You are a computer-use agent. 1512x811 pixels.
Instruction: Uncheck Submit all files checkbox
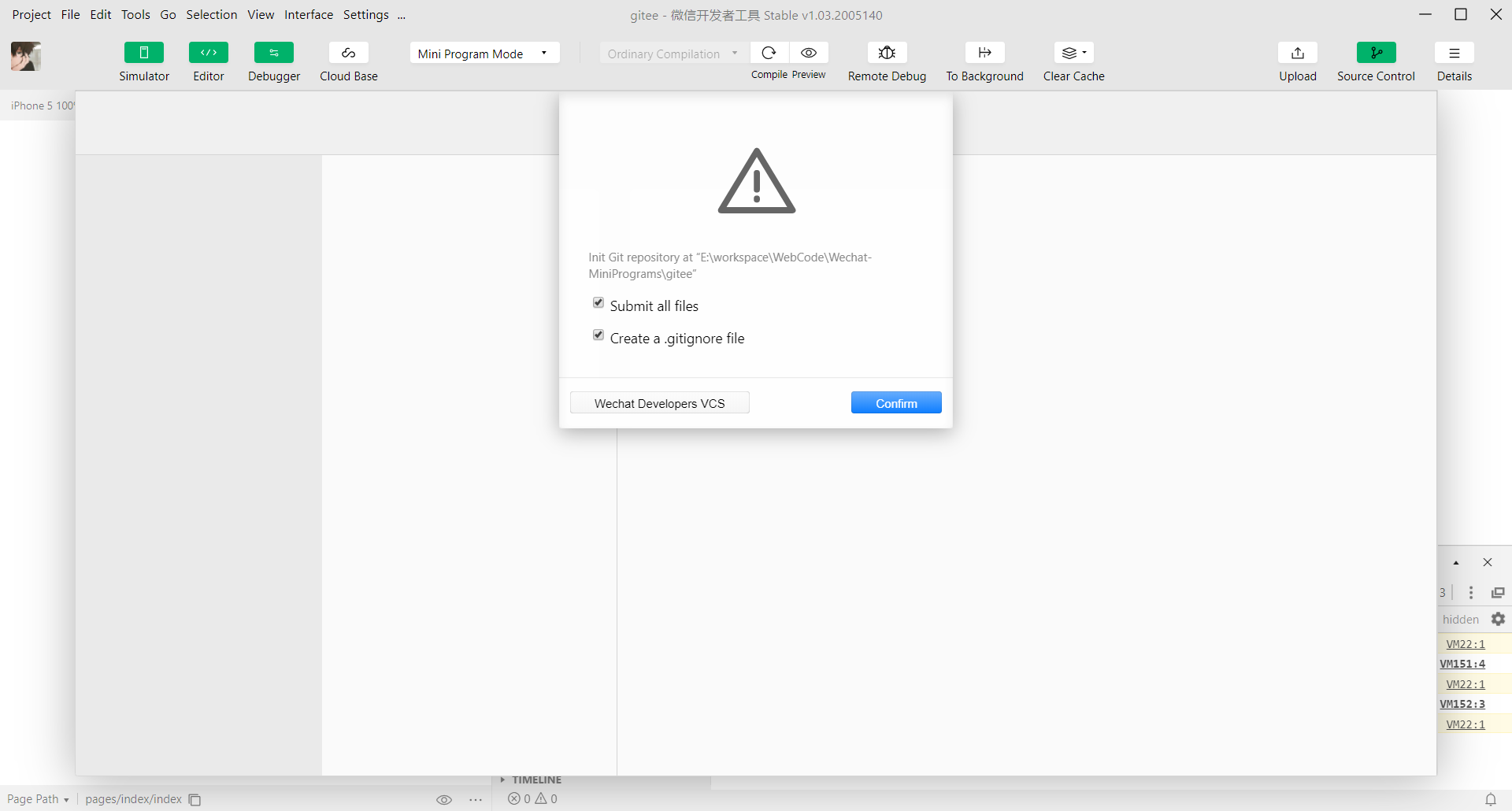click(x=598, y=303)
